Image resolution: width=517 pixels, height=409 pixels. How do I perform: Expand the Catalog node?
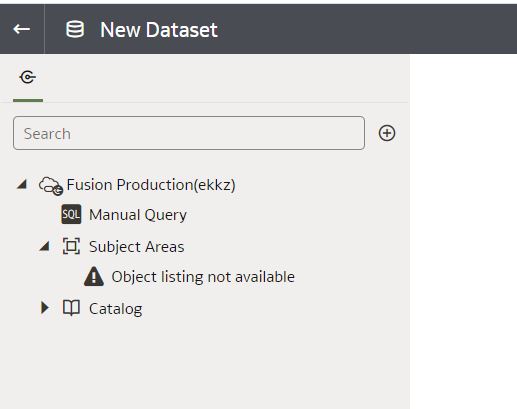(45, 308)
